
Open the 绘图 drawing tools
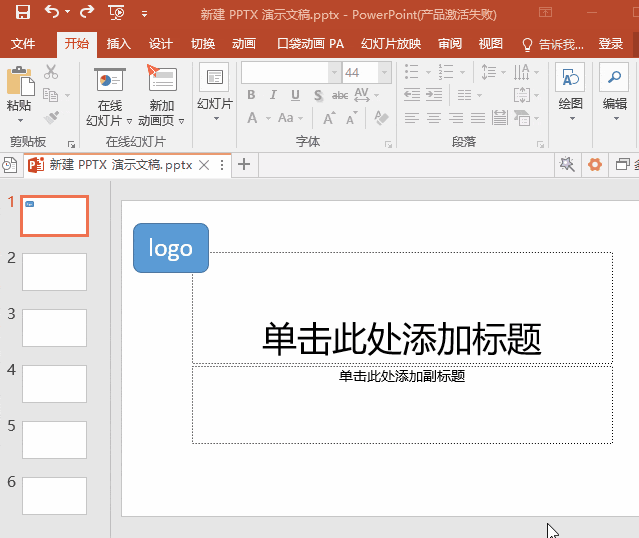click(x=570, y=92)
